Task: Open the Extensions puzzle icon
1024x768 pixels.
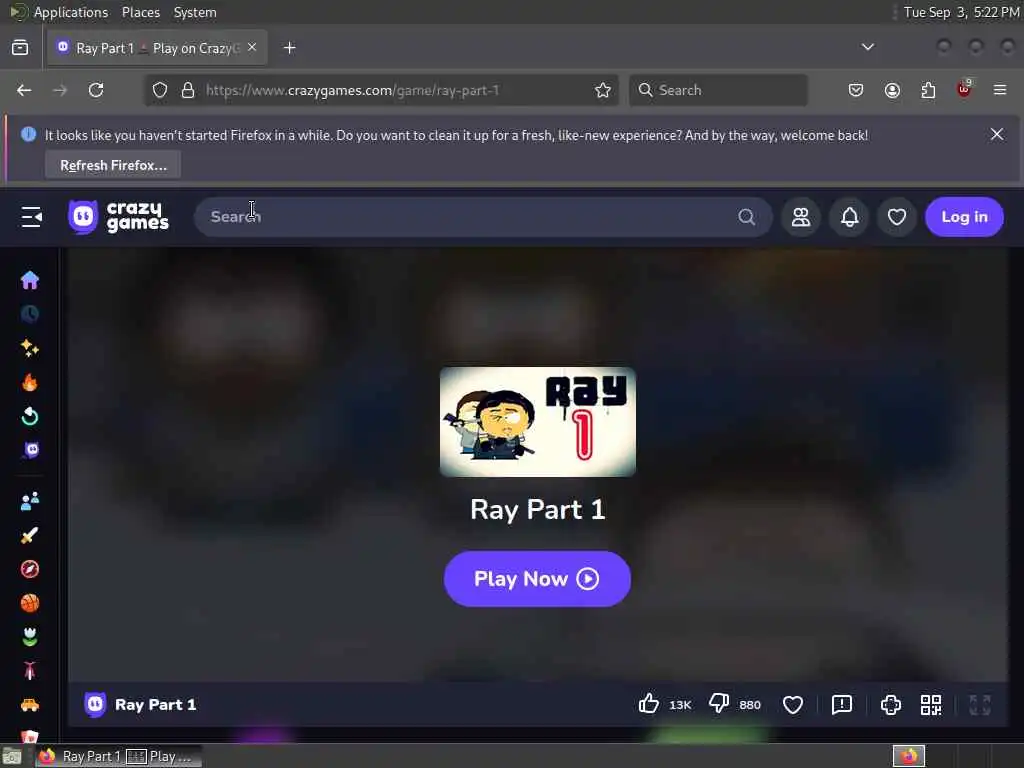Action: 928,90
